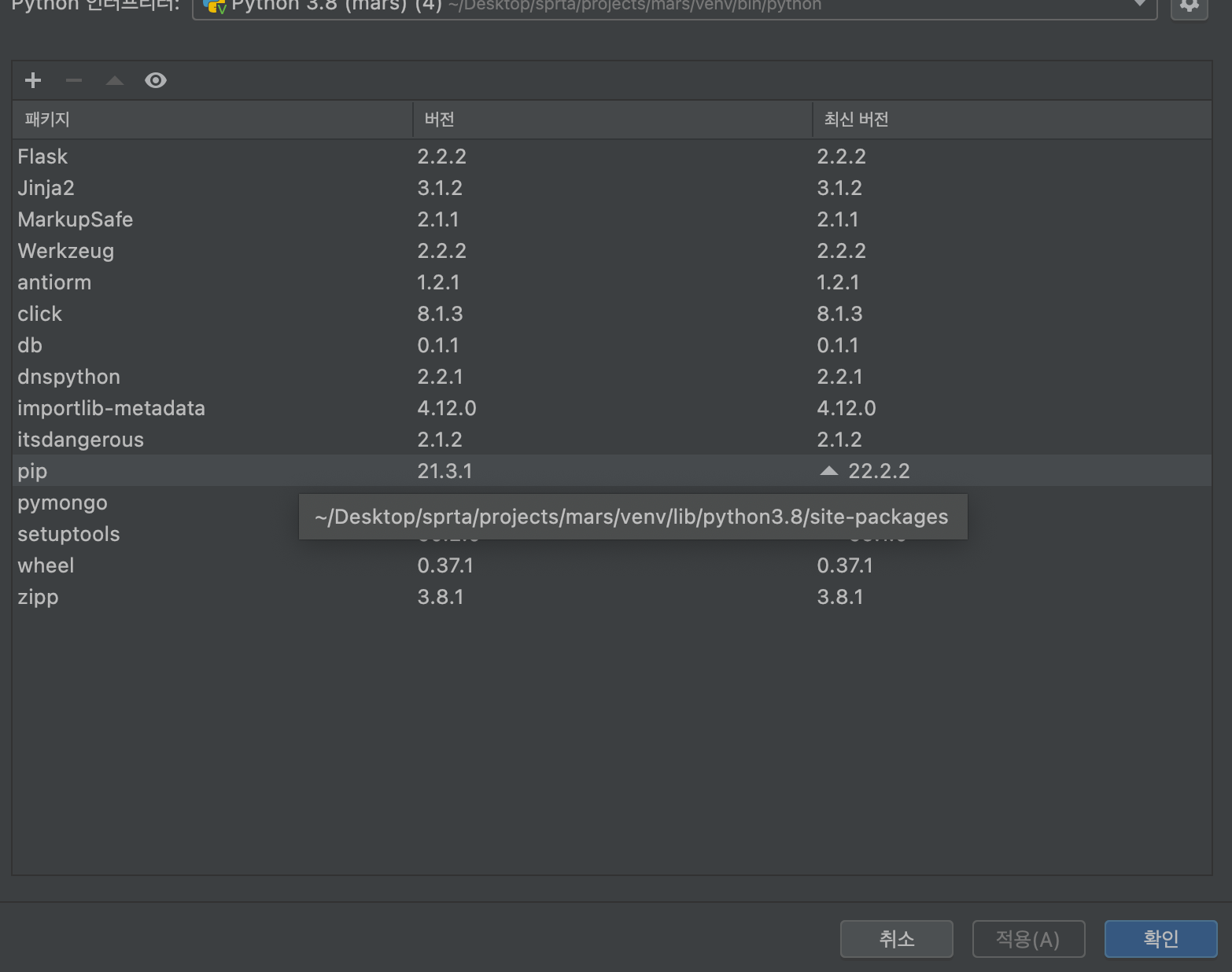Click db's installed version 0.1.1
This screenshot has width=1232, height=972.
(438, 345)
